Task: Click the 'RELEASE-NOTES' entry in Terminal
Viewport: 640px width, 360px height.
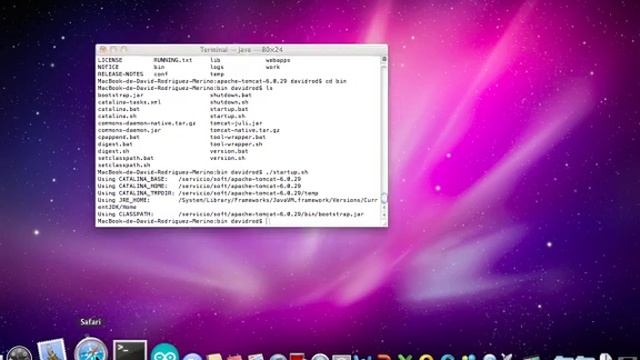Action: pos(120,74)
